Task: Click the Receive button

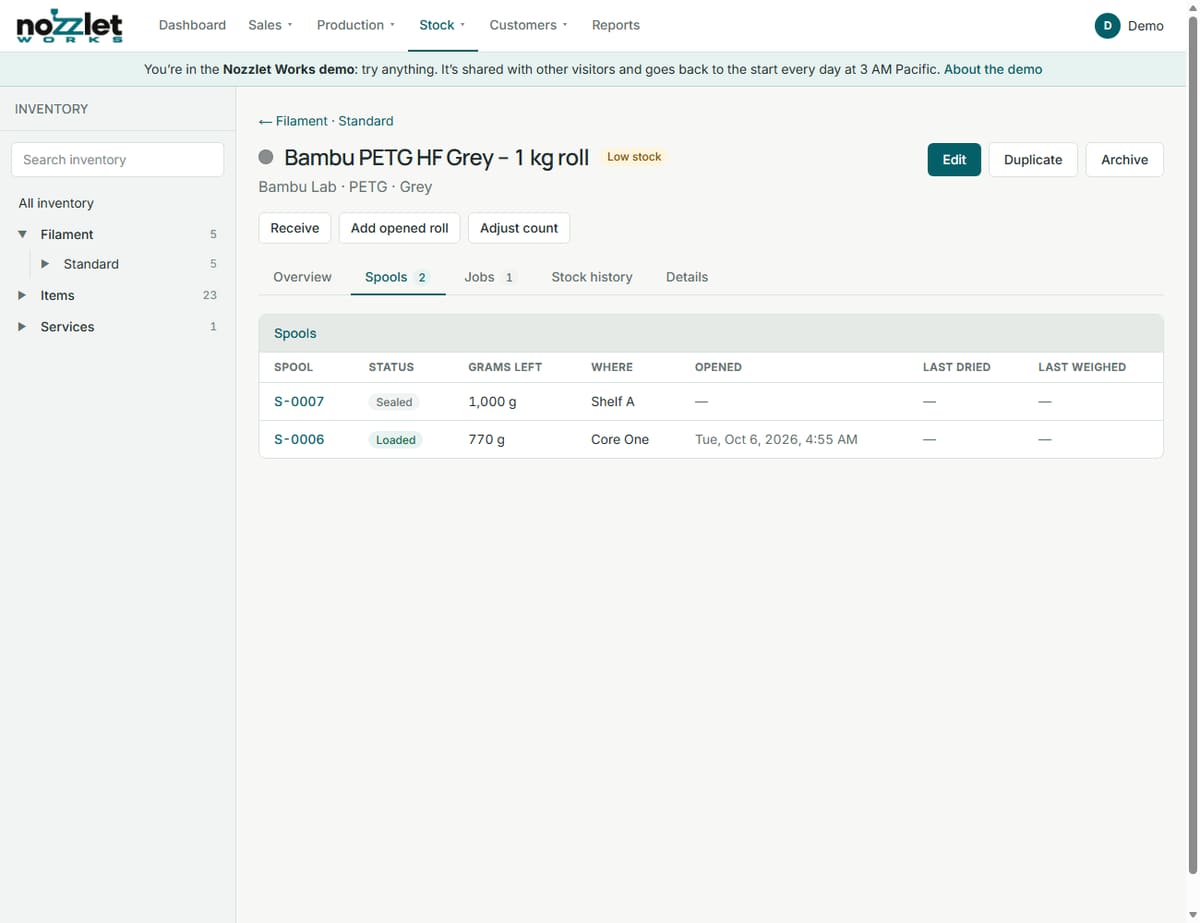Action: pos(295,228)
